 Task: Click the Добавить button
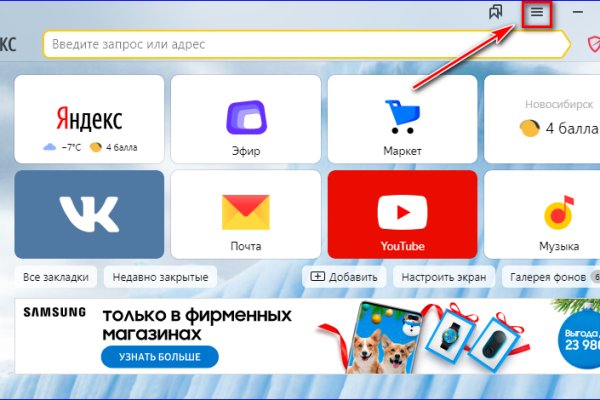tap(344, 277)
